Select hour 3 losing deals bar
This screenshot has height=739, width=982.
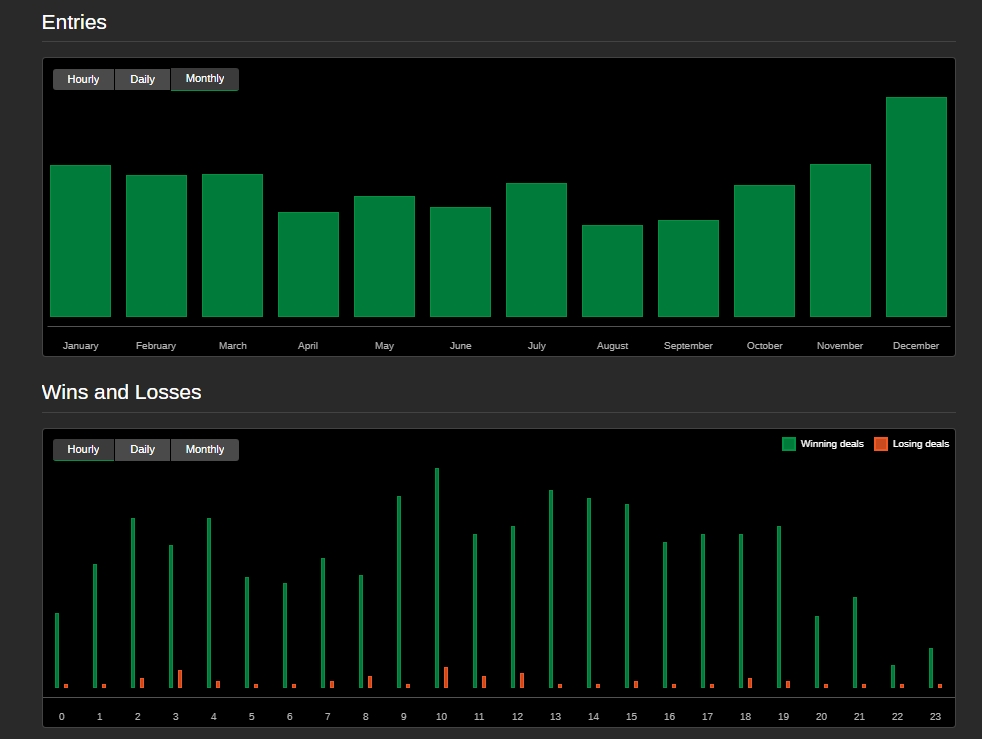click(x=180, y=679)
